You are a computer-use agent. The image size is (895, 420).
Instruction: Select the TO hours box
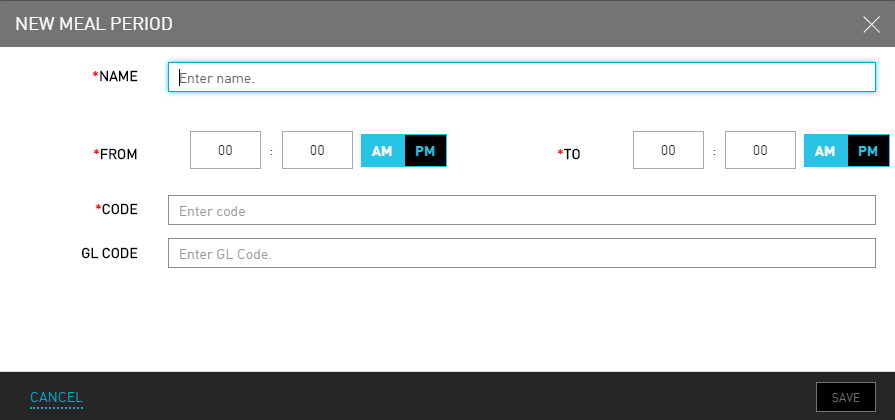tap(668, 150)
